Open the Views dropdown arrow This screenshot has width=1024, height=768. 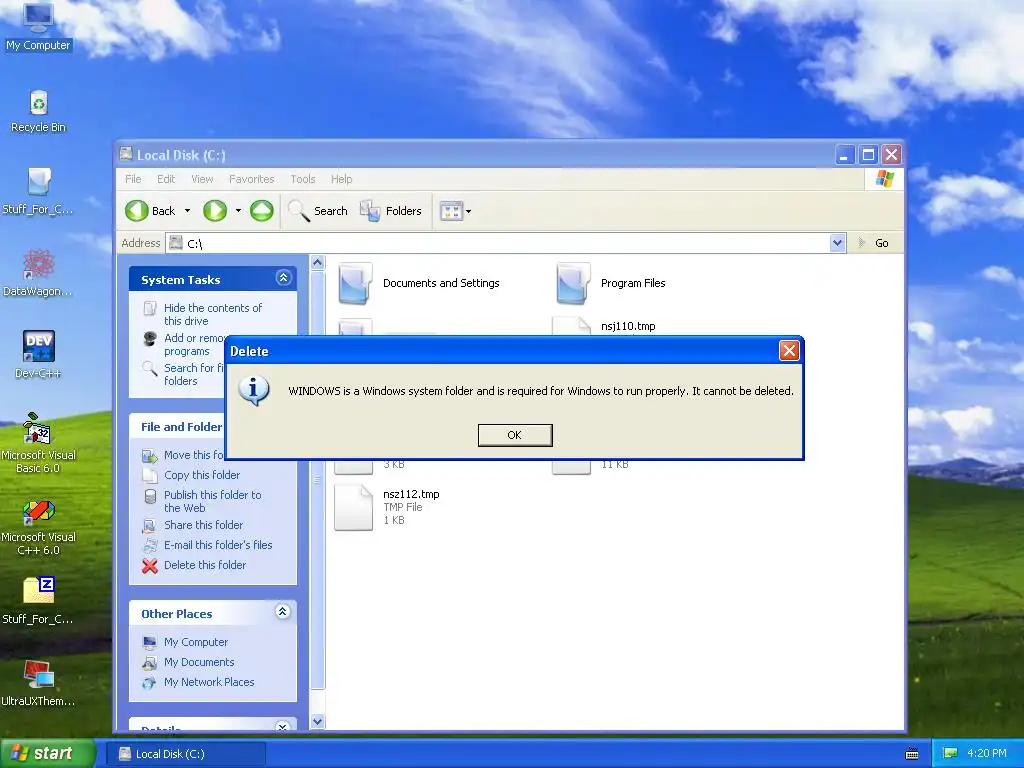coord(468,211)
